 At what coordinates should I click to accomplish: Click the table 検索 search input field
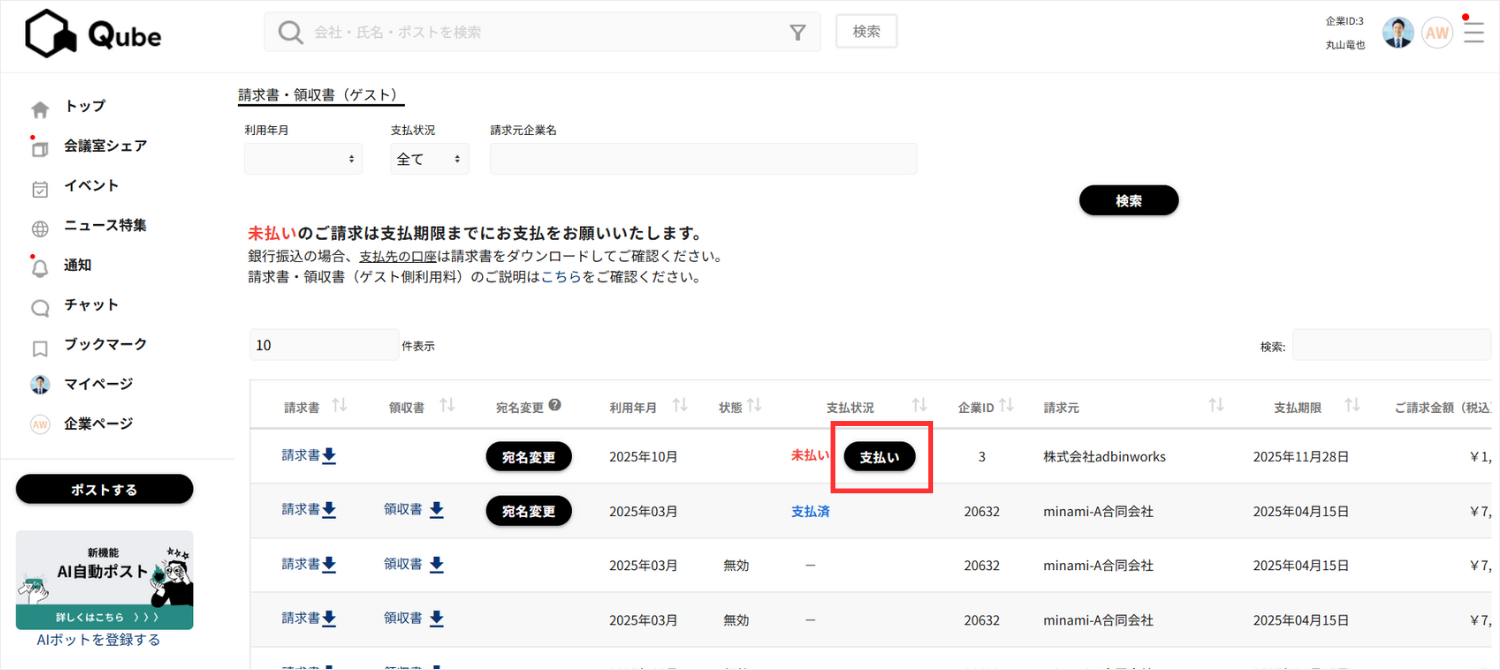1391,344
